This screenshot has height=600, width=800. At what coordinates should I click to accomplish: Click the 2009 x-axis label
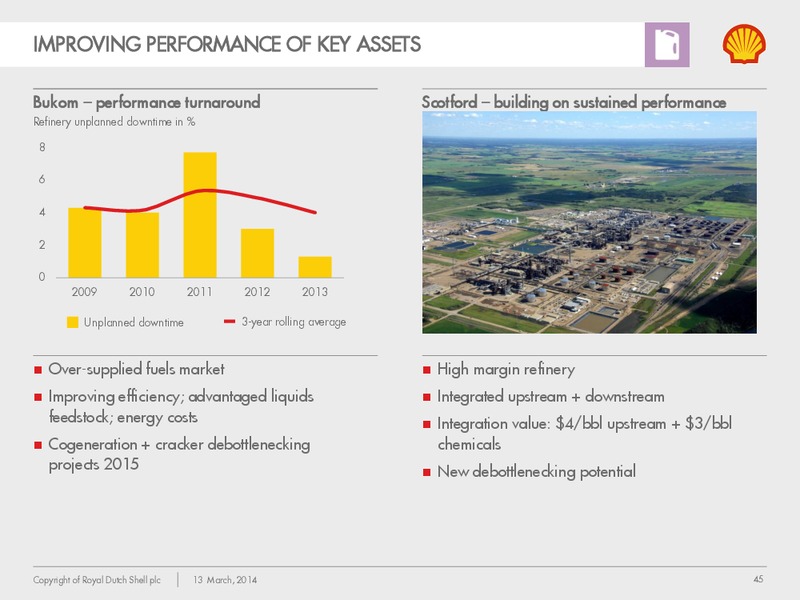(84, 292)
